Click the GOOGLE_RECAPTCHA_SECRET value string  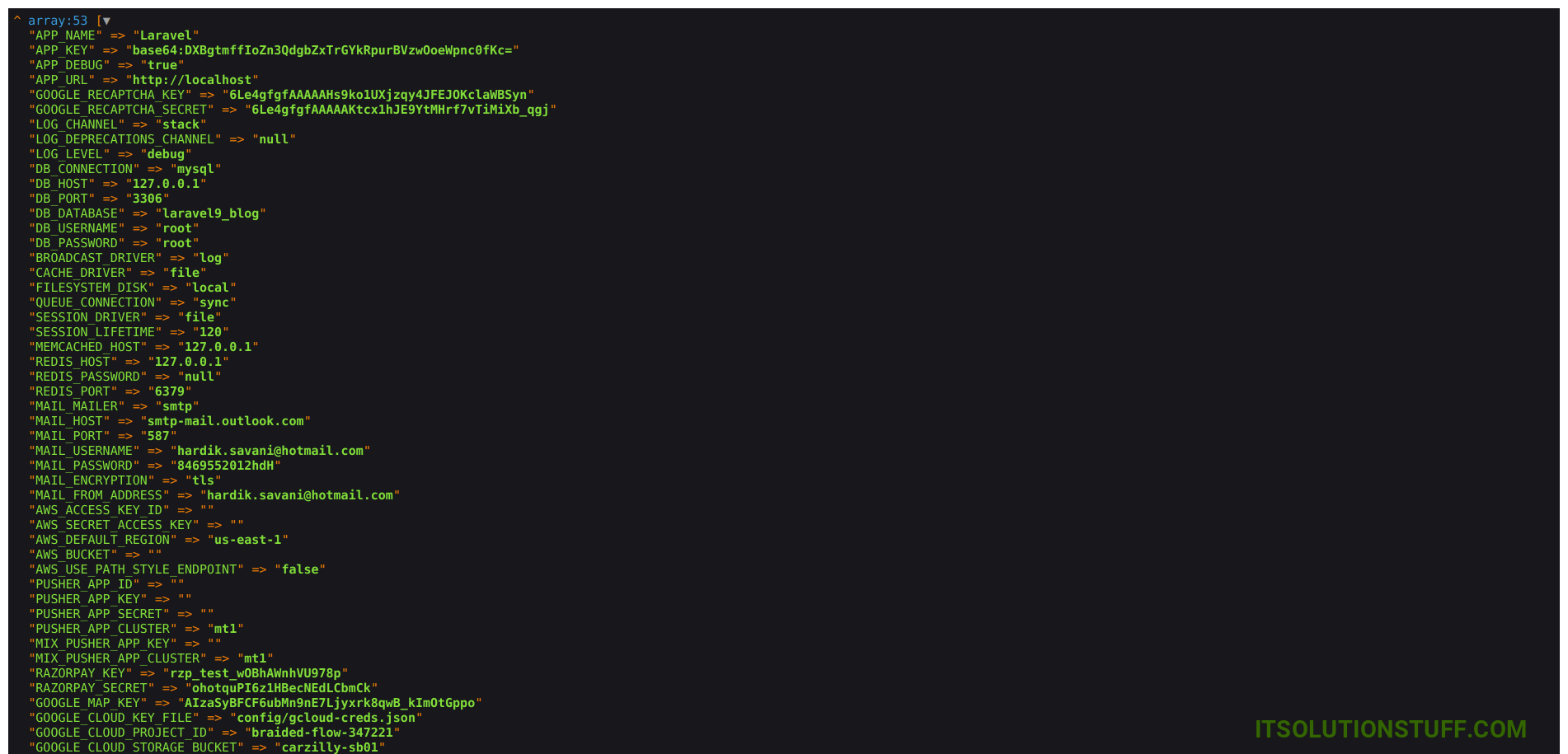click(x=400, y=110)
